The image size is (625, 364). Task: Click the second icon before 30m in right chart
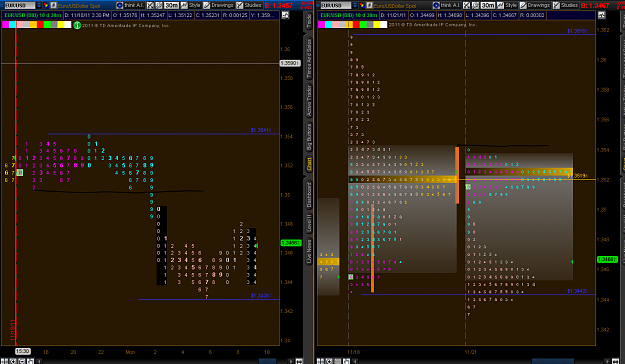click(x=475, y=5)
